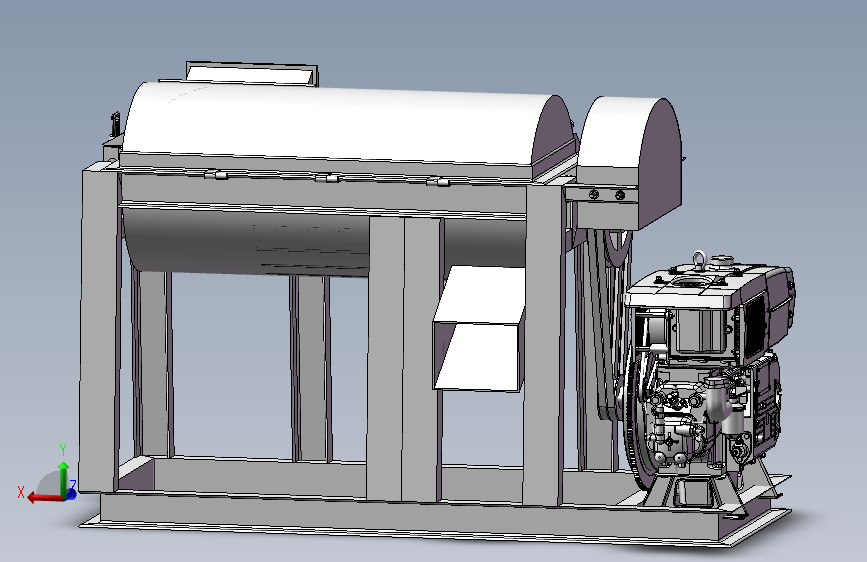Click the blue Z axis of the view triad
The height and width of the screenshot is (562, 867).
click(x=71, y=494)
